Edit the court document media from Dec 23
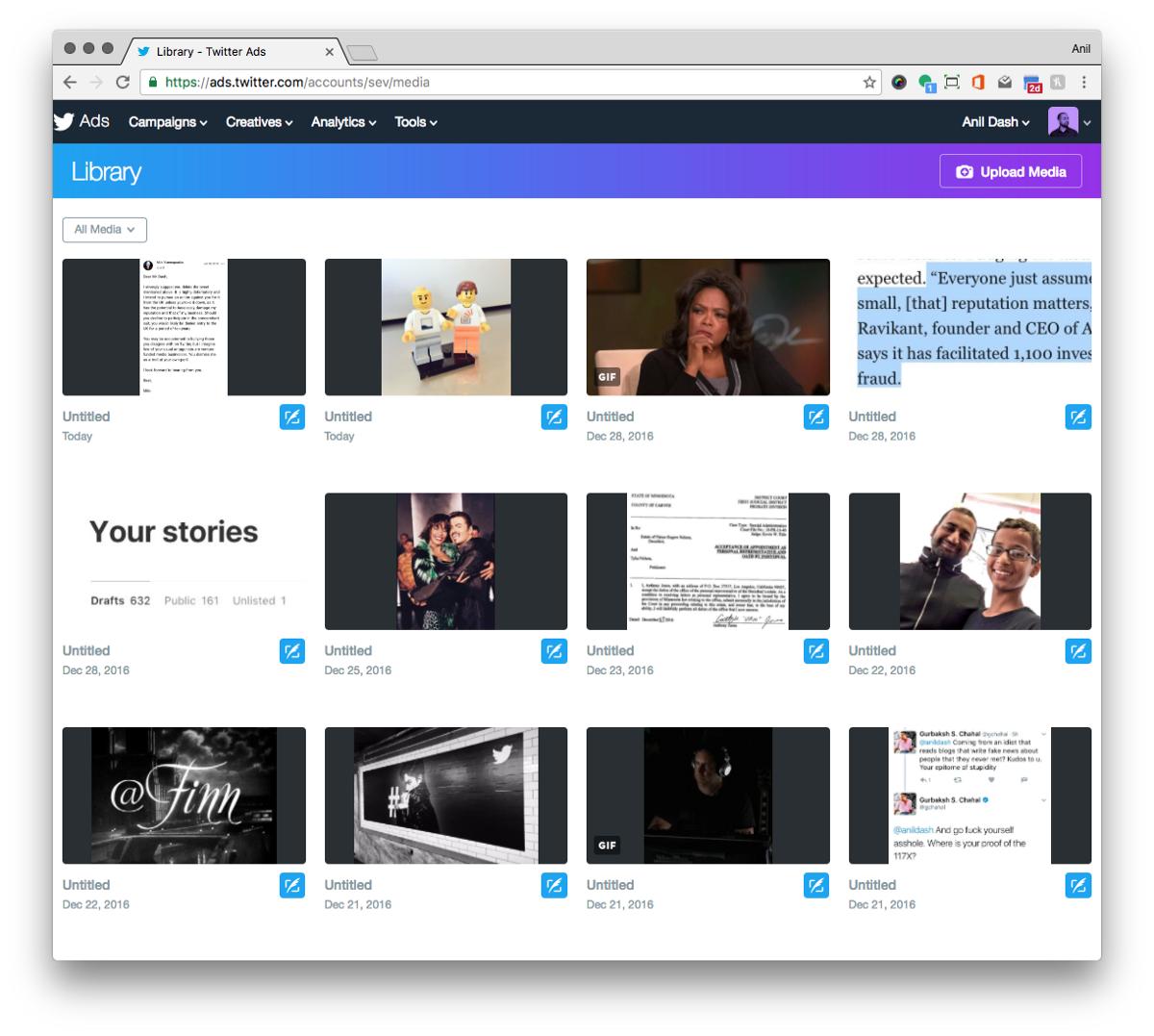 [x=815, y=651]
